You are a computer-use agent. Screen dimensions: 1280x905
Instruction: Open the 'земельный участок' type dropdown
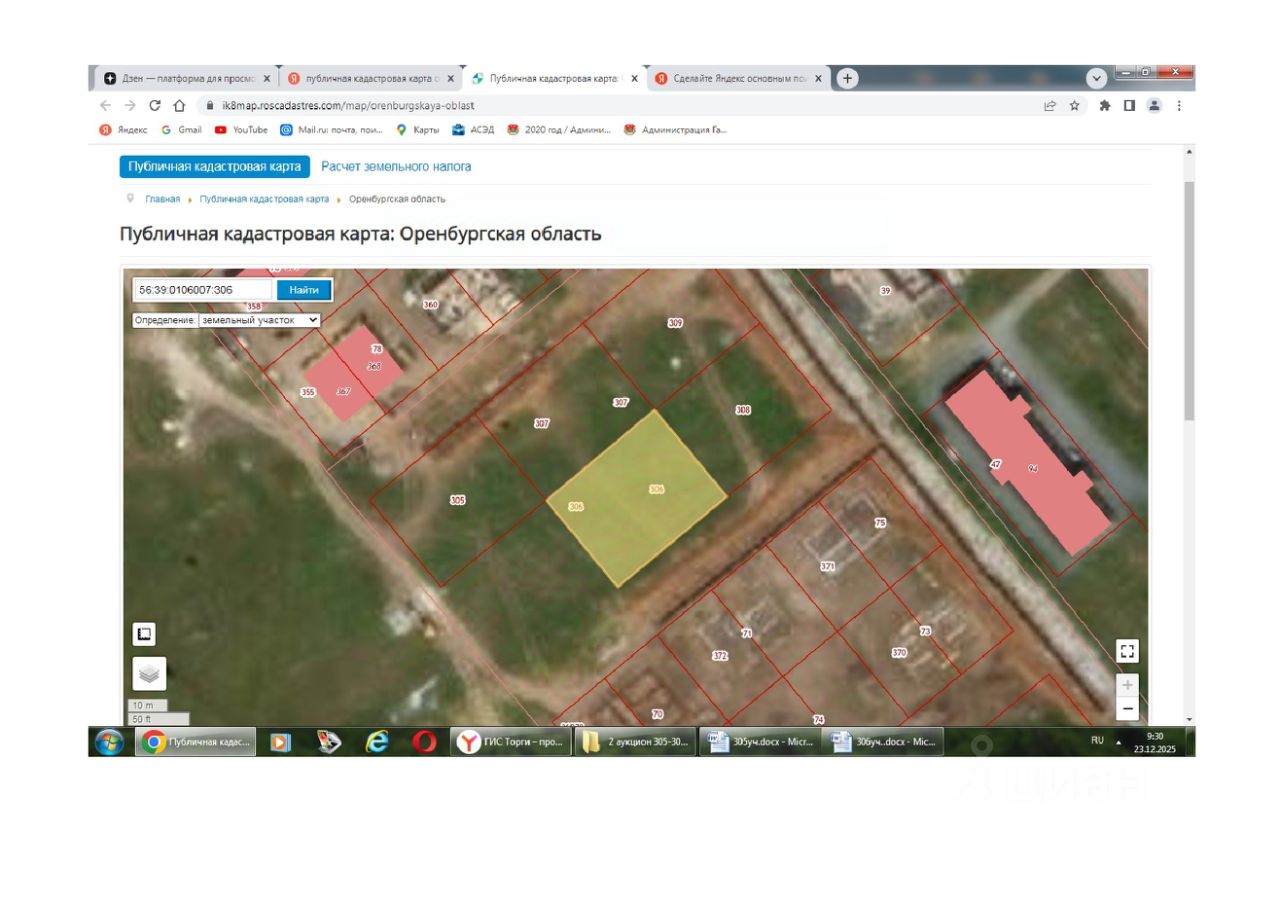pyautogui.click(x=259, y=320)
